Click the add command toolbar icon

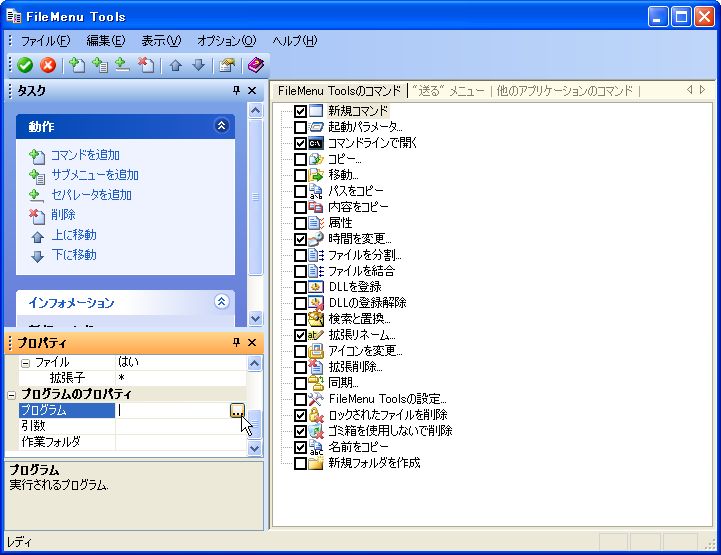click(x=76, y=65)
